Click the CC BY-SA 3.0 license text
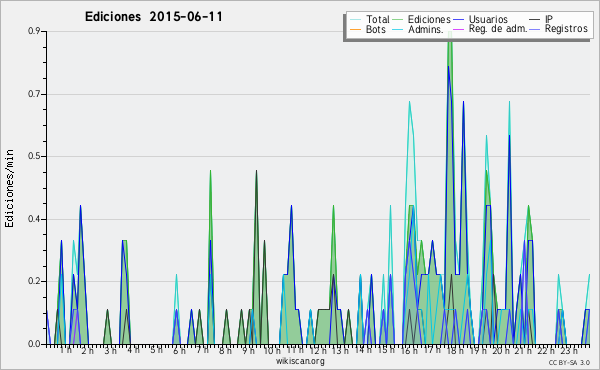 [569, 362]
